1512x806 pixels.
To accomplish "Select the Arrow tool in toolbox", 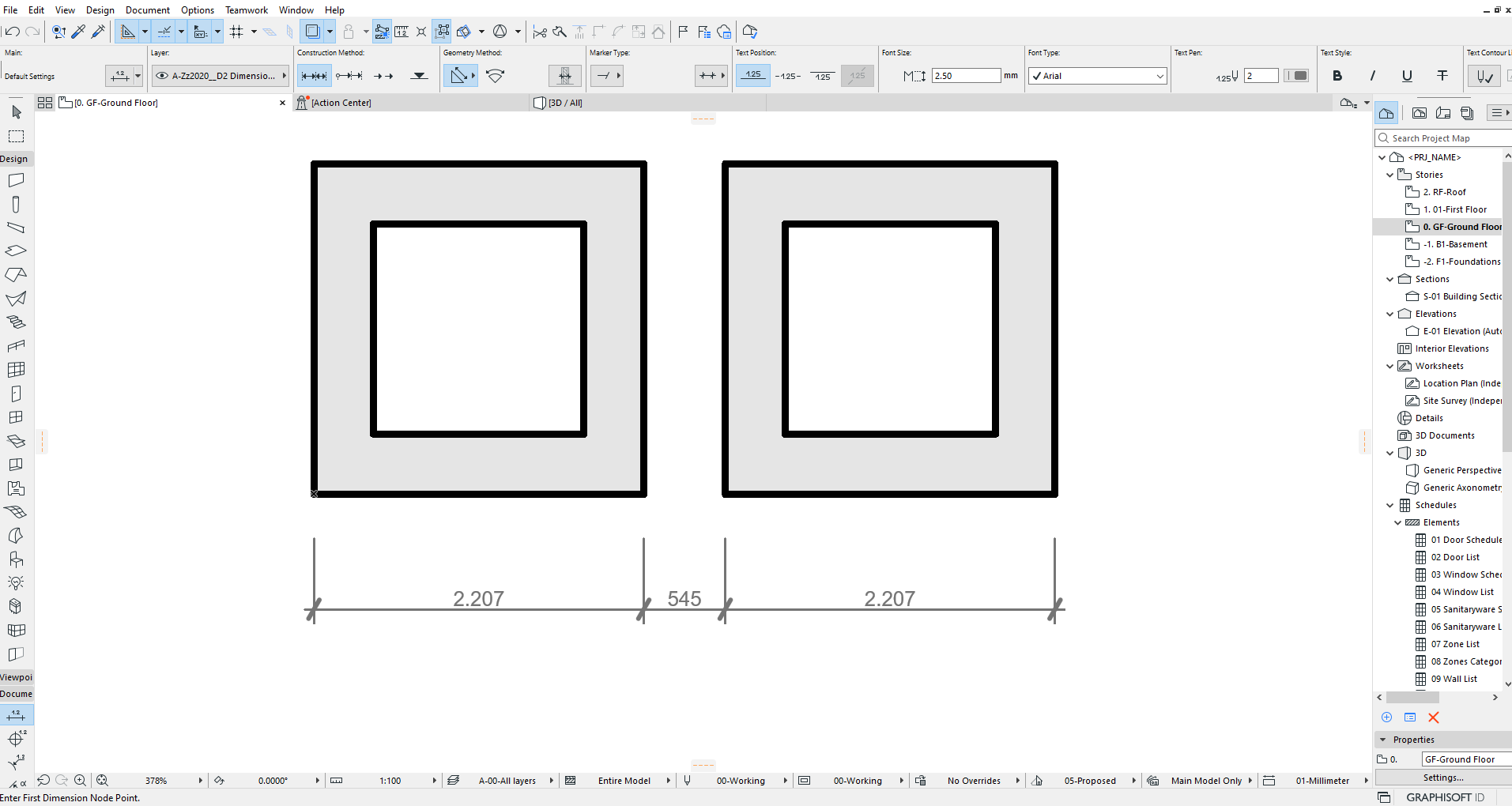I will pos(17,112).
